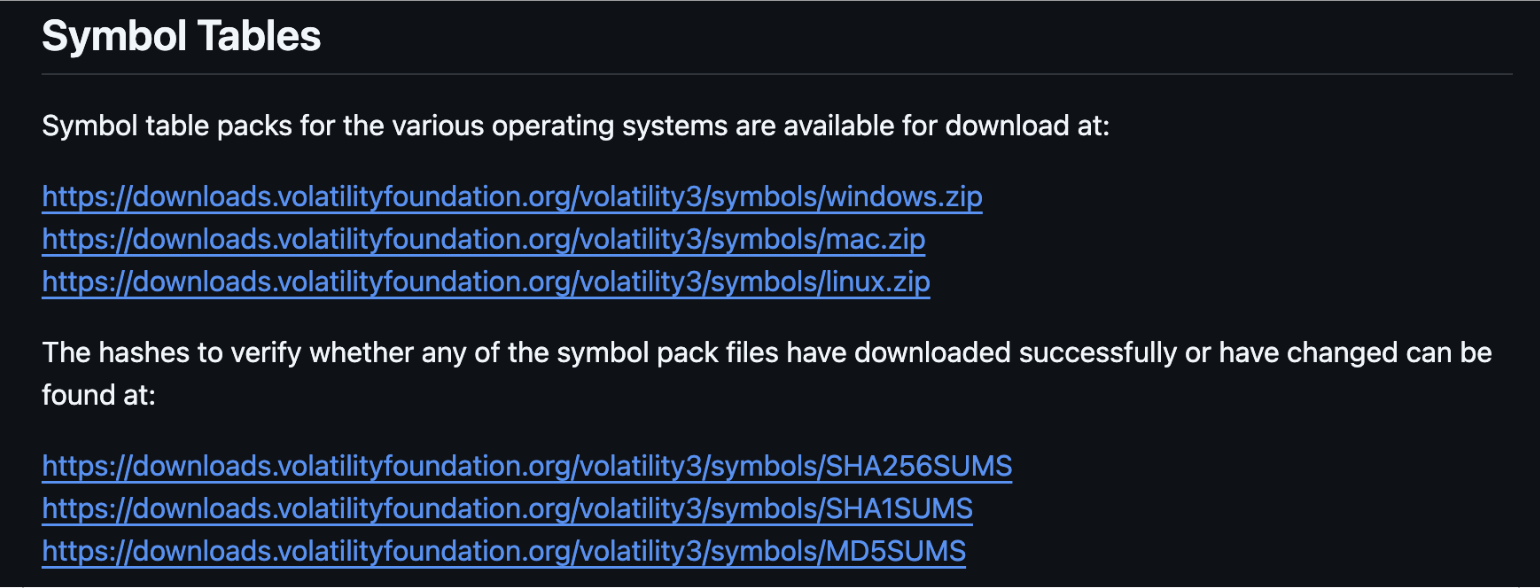Click the divider line beneath the heading

(777, 74)
